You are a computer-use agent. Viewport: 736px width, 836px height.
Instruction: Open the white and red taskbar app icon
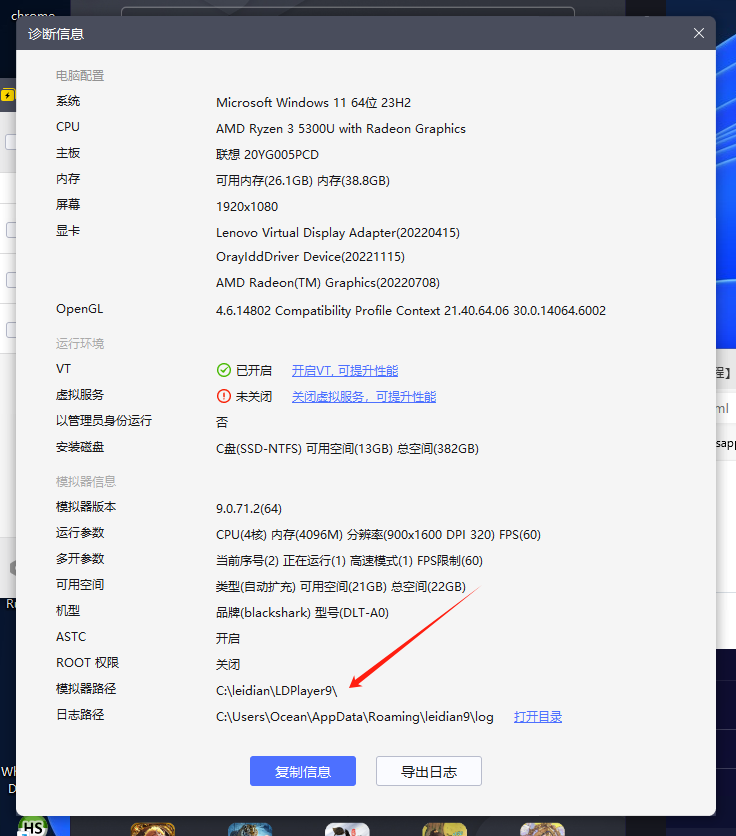tap(346, 829)
